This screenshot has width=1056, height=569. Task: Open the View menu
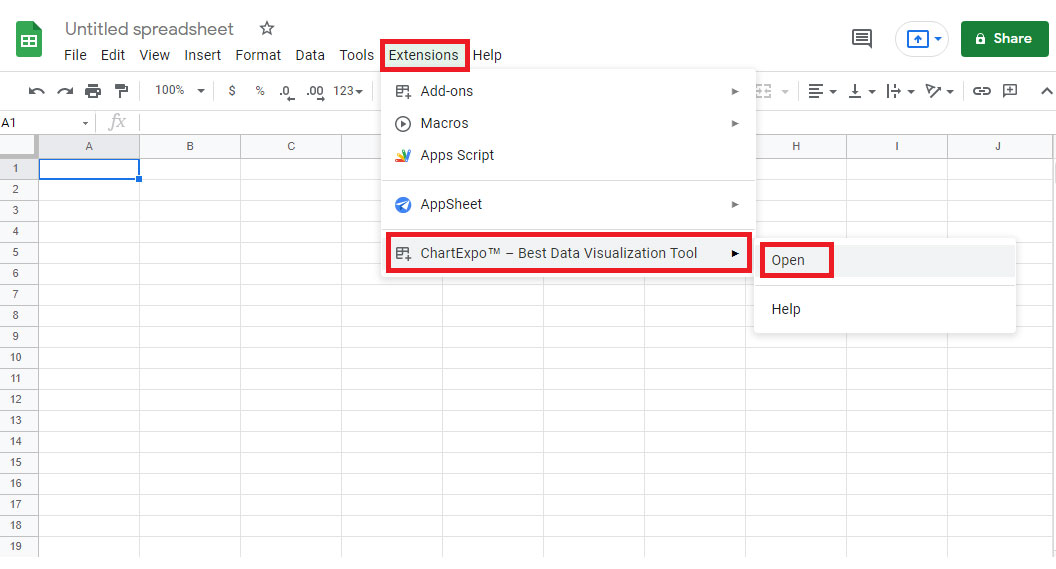pyautogui.click(x=154, y=55)
